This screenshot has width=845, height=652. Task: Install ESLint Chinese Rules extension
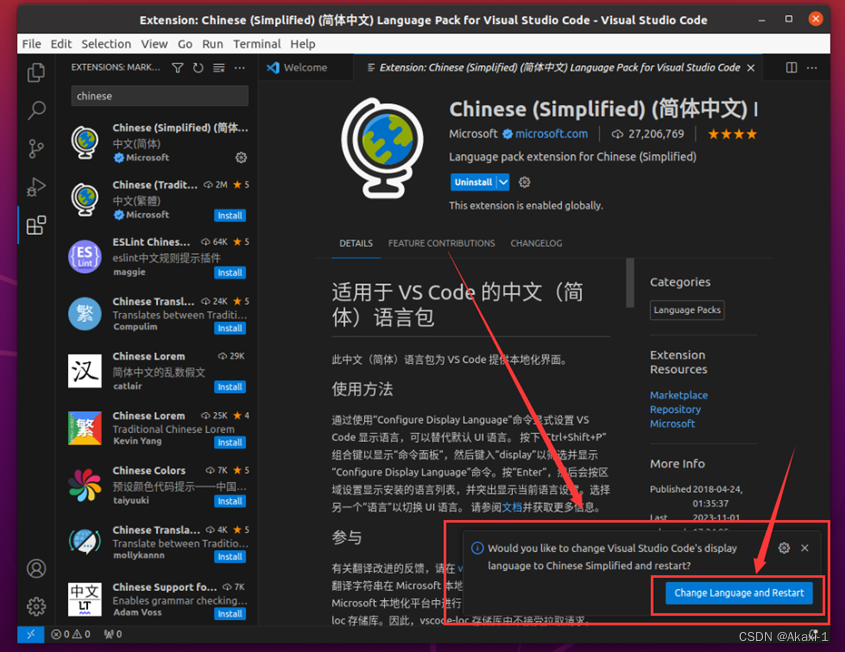click(x=230, y=273)
